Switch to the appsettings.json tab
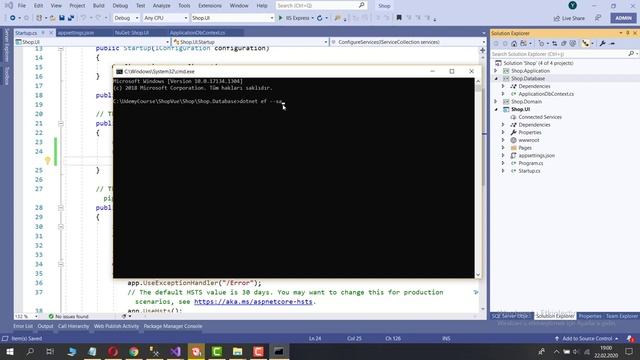This screenshot has height=360, width=640. coord(76,33)
